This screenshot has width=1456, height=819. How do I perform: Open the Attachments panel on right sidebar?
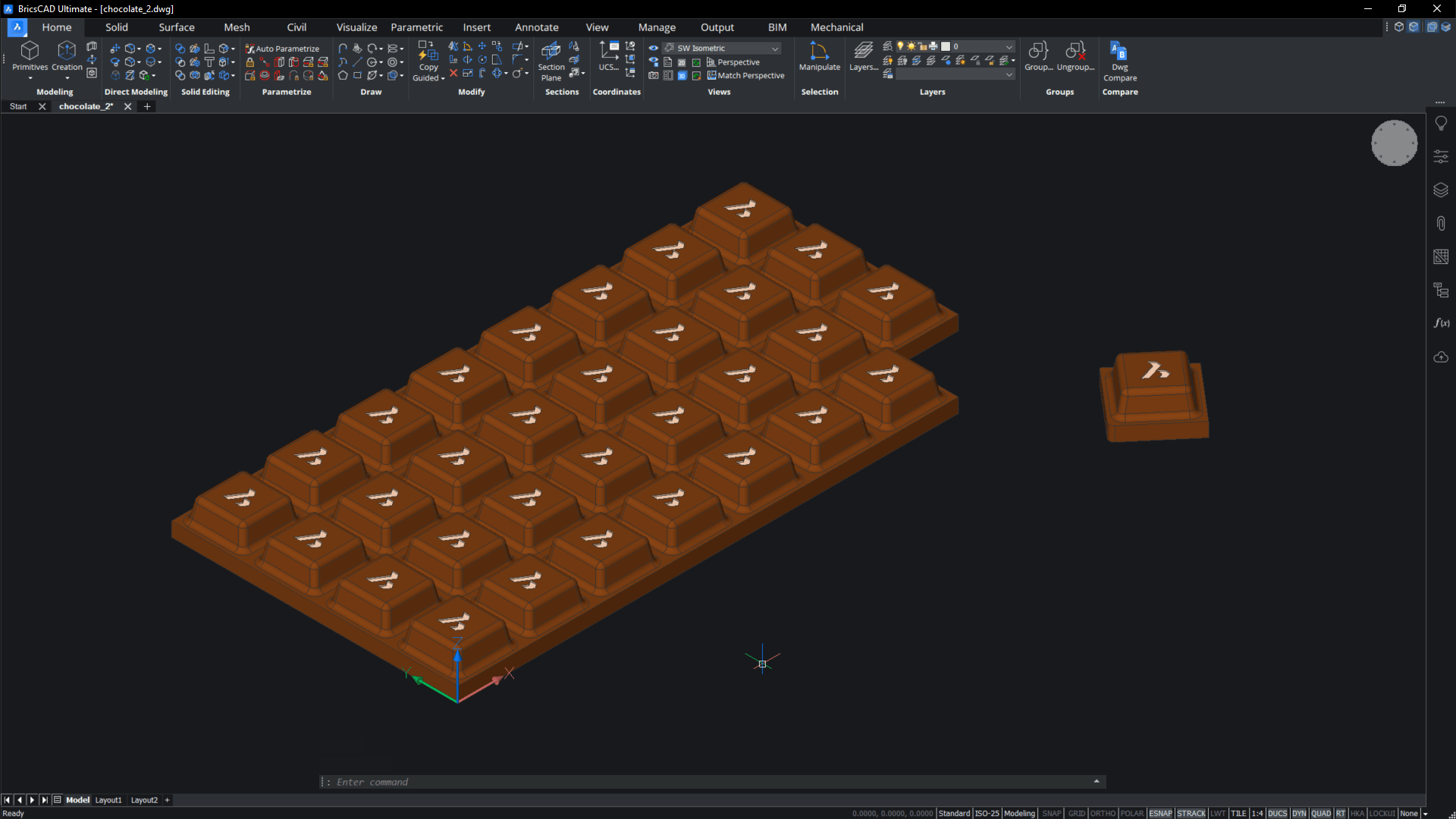(1441, 223)
